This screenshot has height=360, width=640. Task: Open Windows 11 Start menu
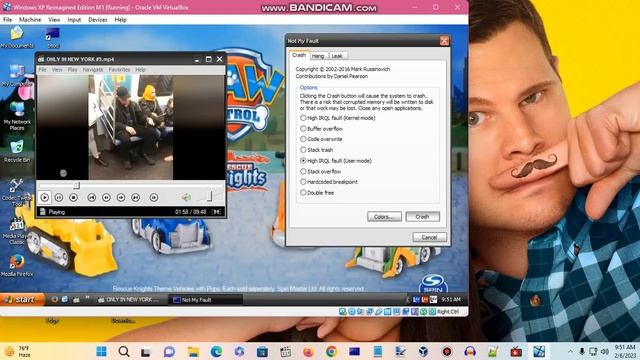(x=101, y=351)
